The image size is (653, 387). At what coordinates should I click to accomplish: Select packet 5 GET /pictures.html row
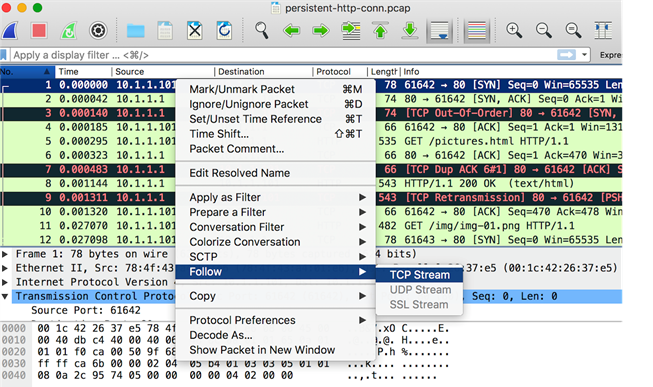pyautogui.click(x=311, y=141)
